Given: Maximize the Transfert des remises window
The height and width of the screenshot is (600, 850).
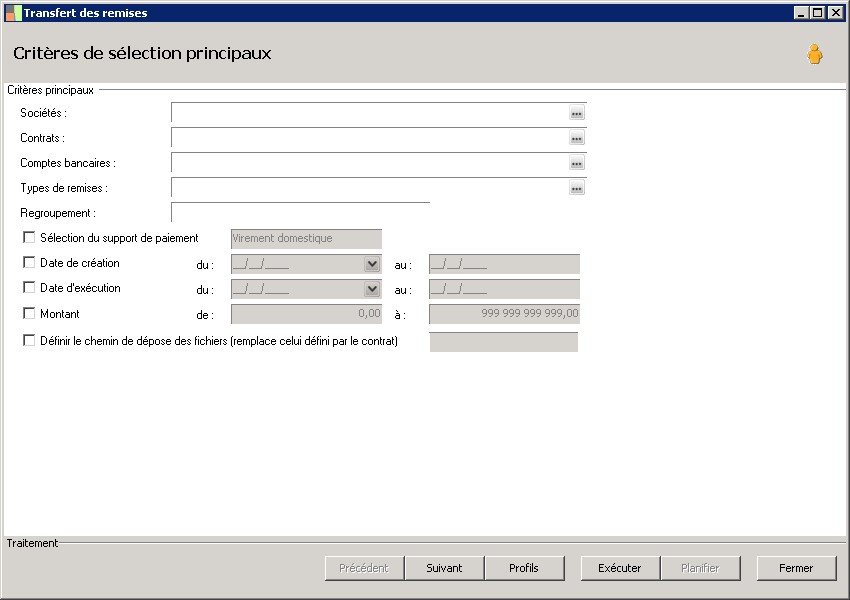Looking at the screenshot, I should [x=818, y=13].
